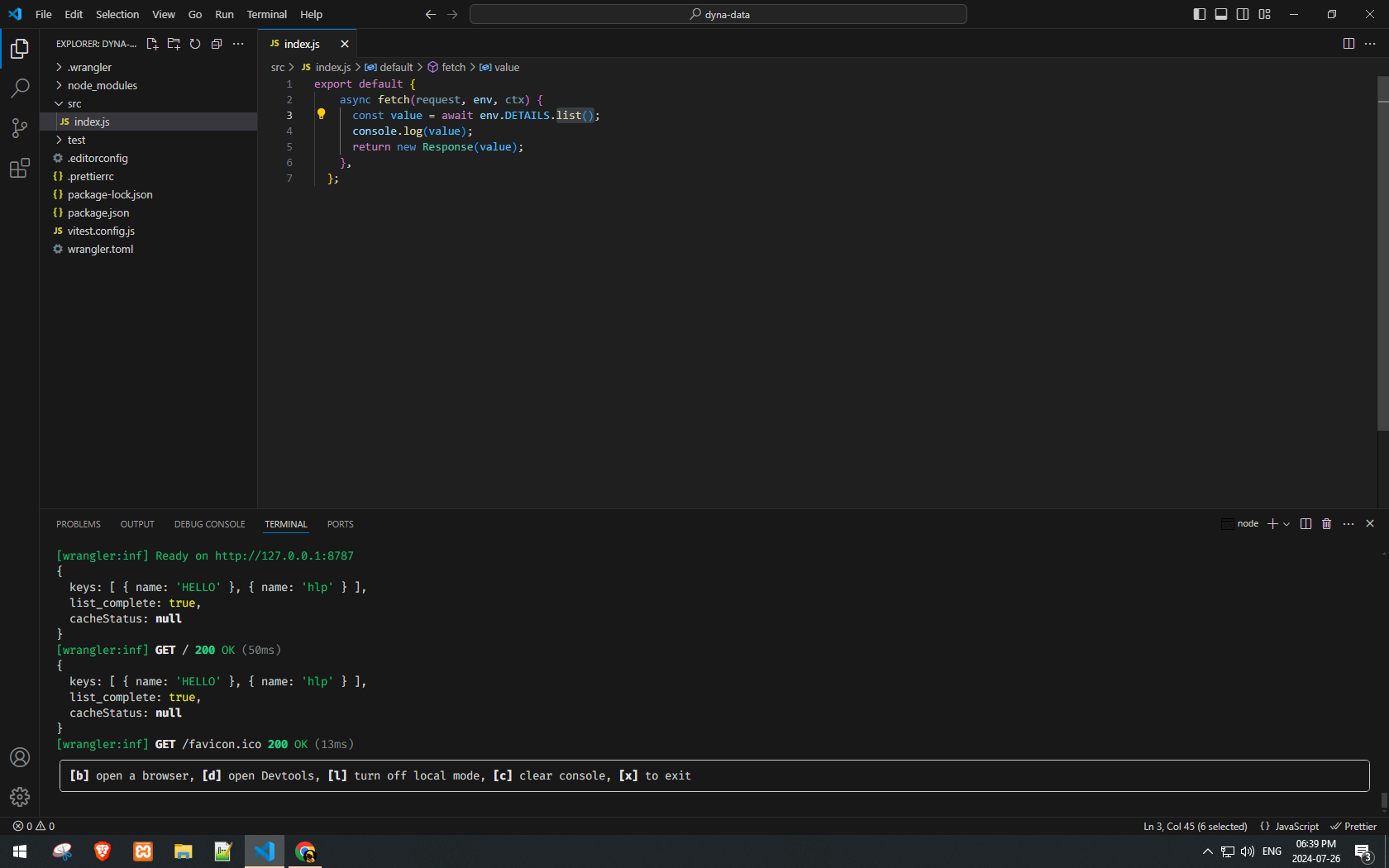This screenshot has height=868, width=1389.
Task: Refresh the Explorer file tree
Action: pyautogui.click(x=195, y=44)
